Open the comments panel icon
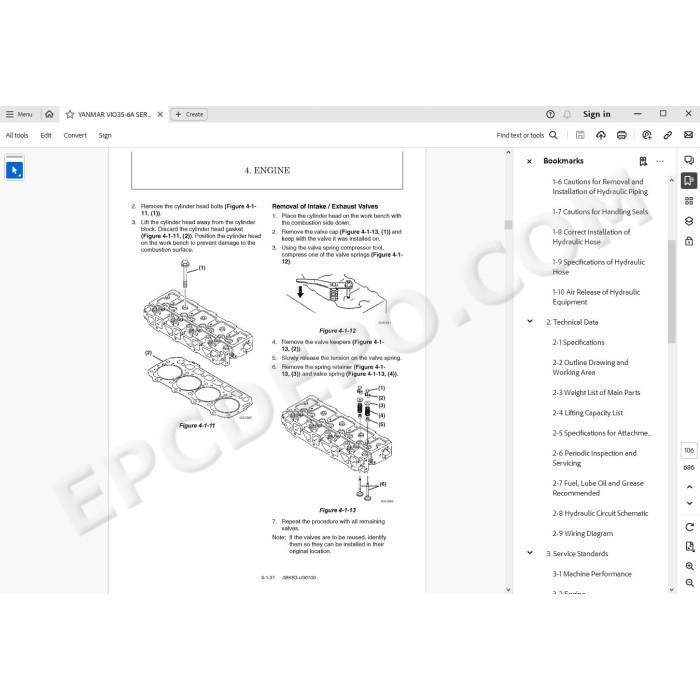Screen dimensions: 700x700 689,160
